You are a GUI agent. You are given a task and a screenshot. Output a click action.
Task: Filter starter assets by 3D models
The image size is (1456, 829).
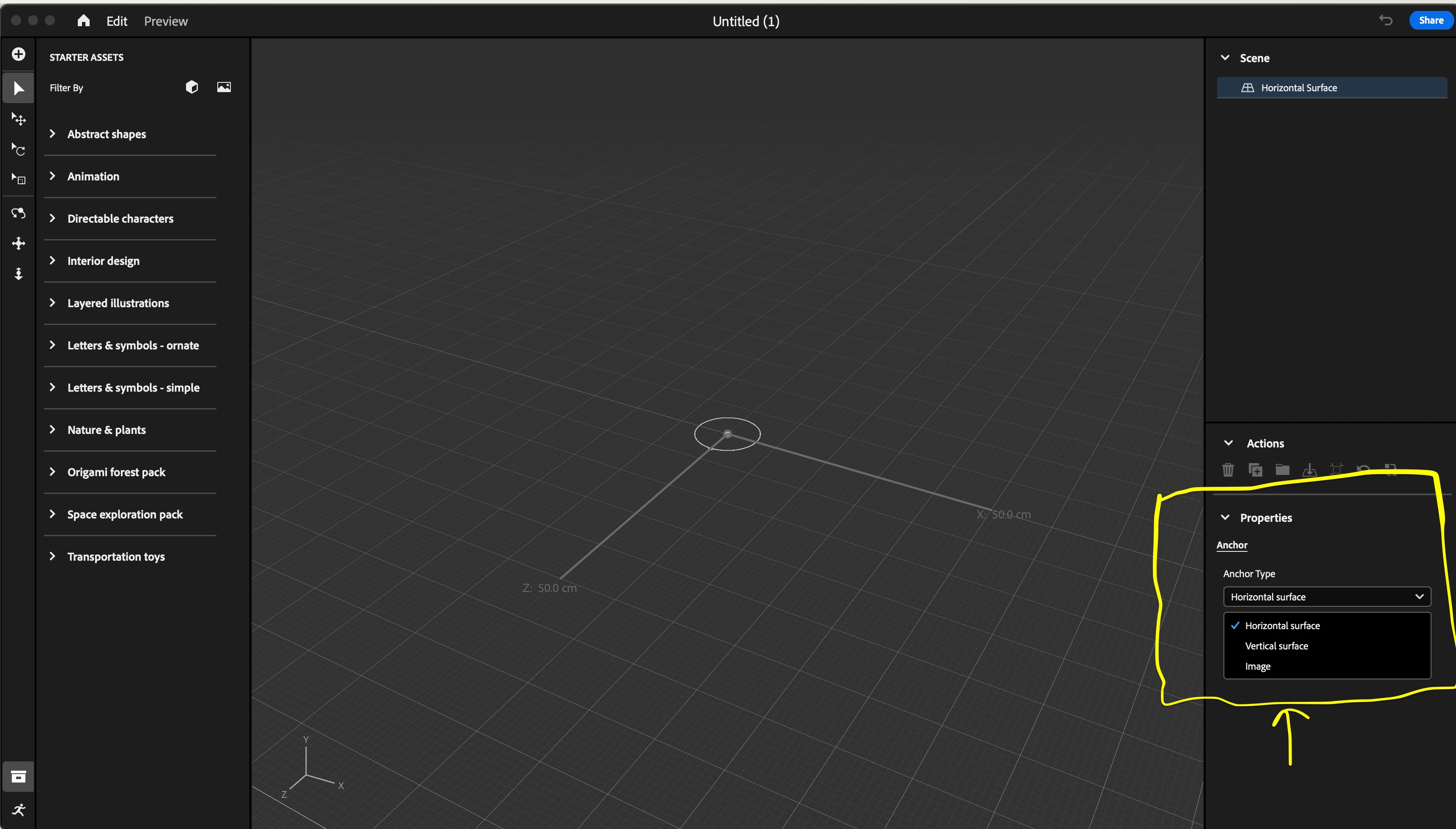[x=192, y=87]
